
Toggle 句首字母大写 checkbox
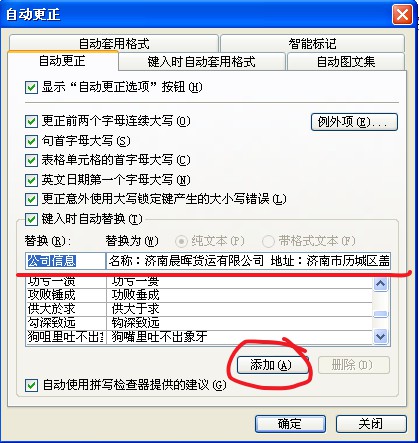pos(31,141)
